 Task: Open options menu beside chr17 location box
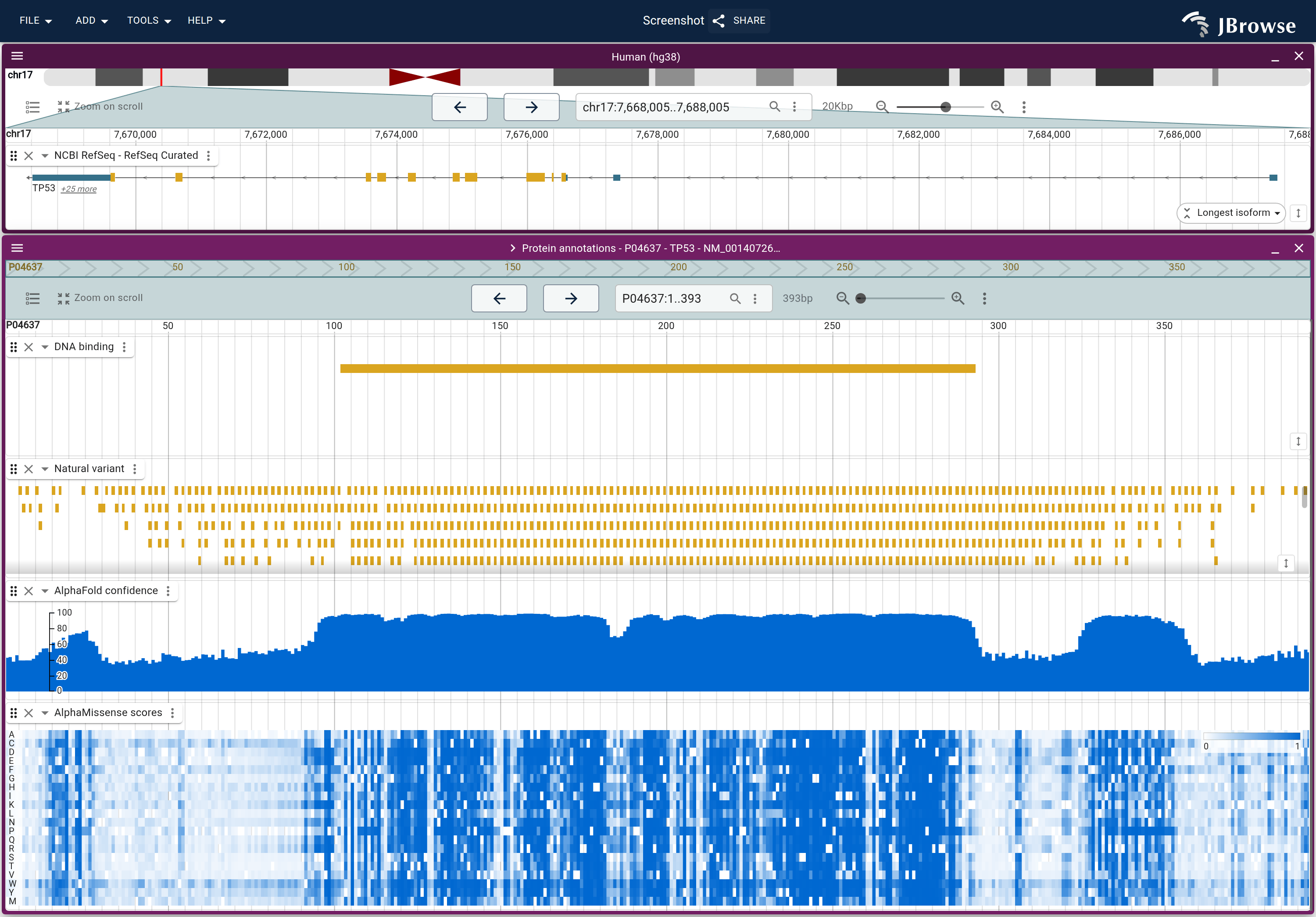(794, 107)
